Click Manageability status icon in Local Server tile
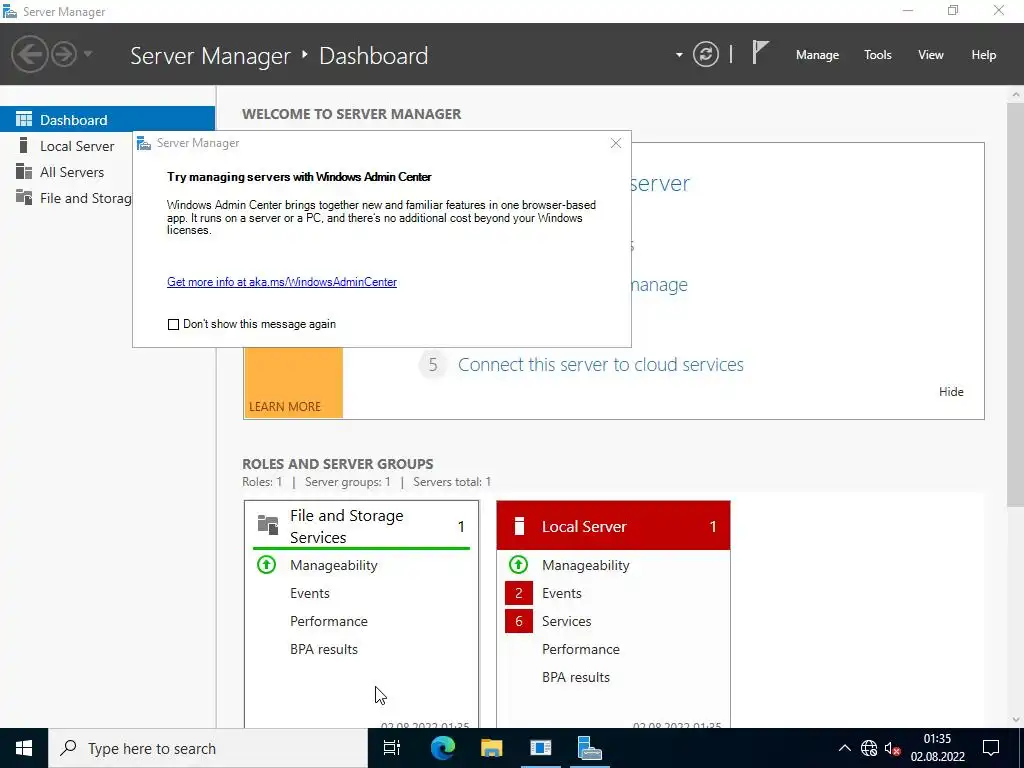Viewport: 1024px width, 768px height. tap(518, 564)
